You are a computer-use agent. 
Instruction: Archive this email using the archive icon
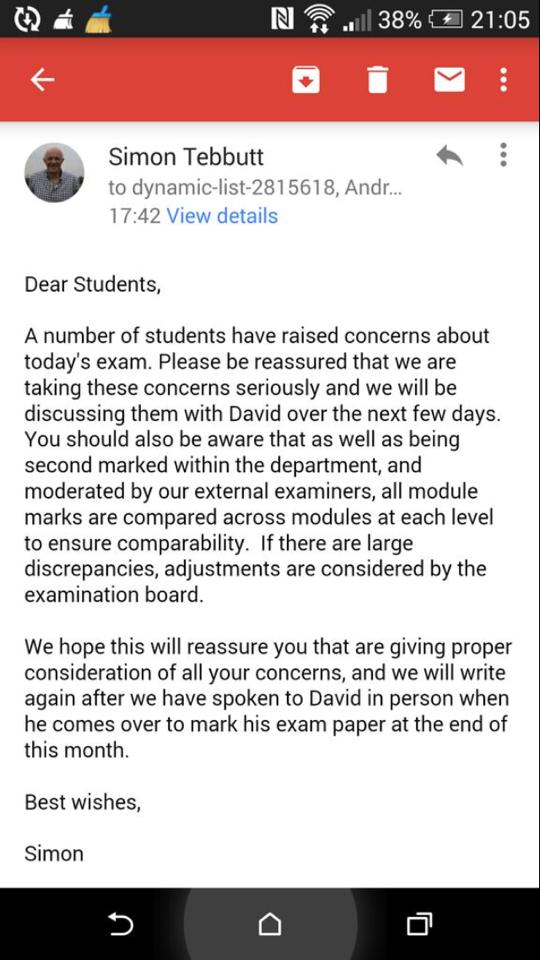click(306, 80)
